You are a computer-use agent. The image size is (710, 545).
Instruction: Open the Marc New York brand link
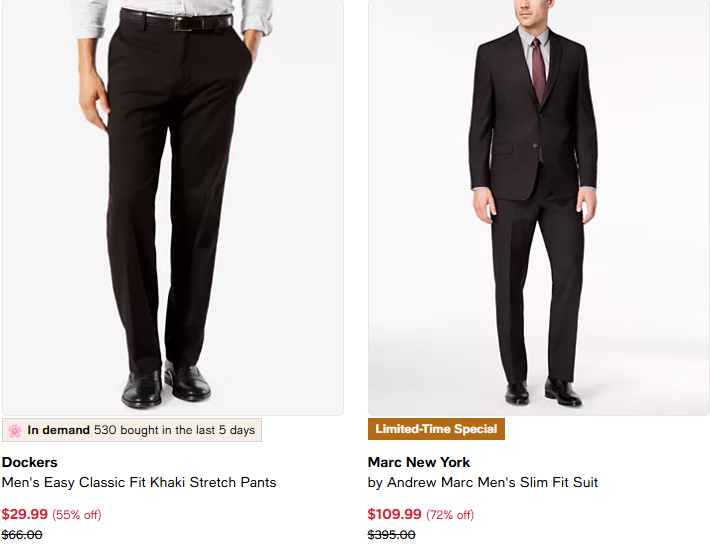(x=419, y=462)
